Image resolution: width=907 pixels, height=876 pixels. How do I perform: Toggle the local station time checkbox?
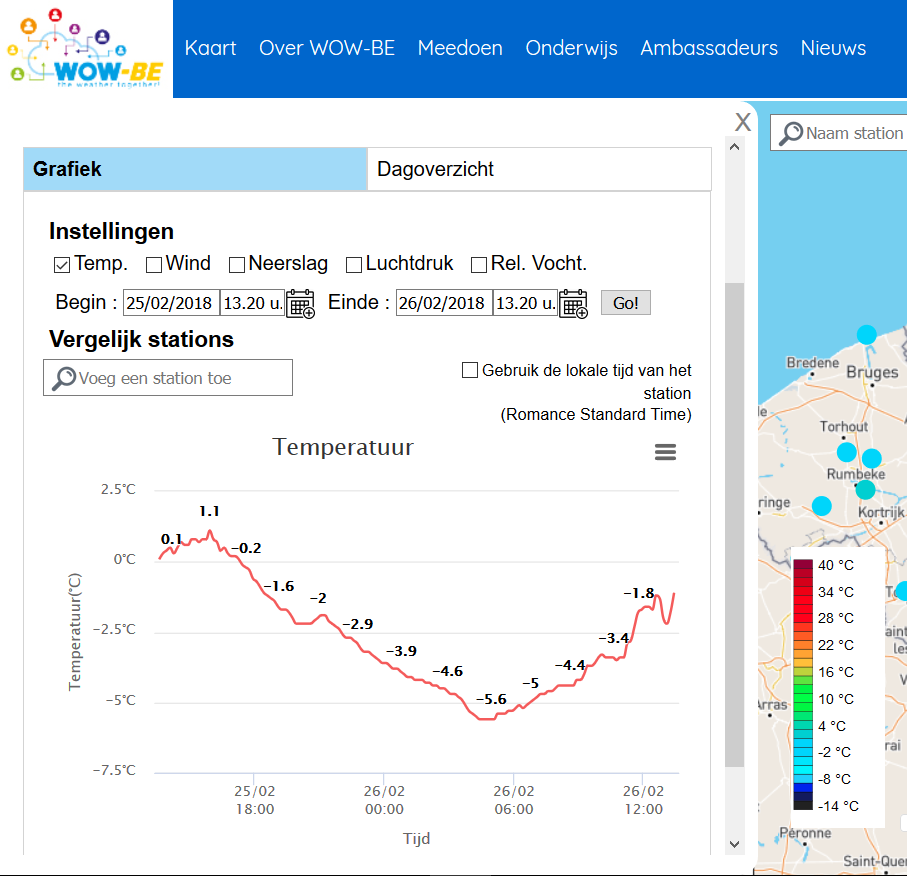pyautogui.click(x=470, y=371)
